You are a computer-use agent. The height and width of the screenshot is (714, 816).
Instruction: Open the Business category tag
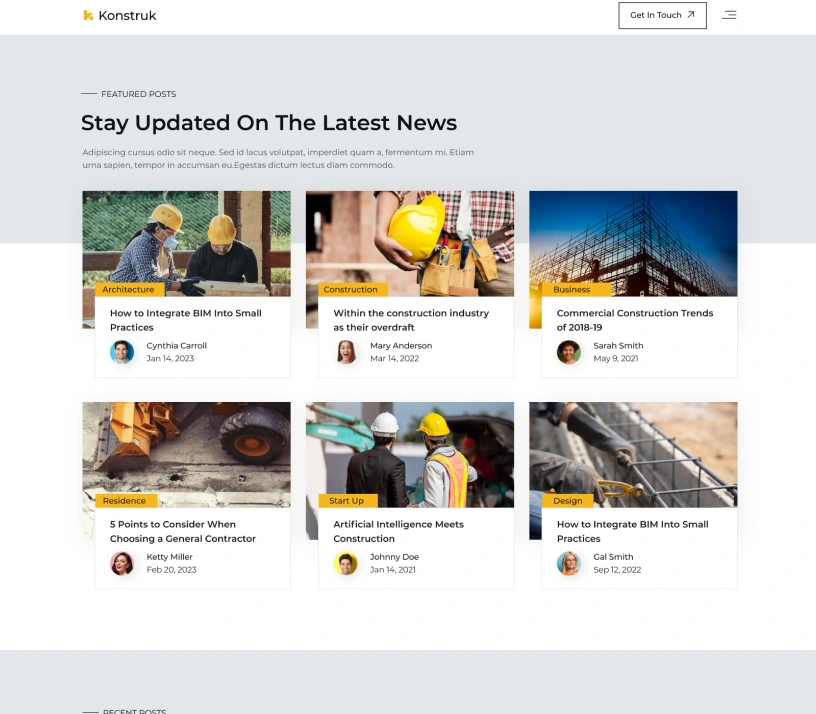576,289
